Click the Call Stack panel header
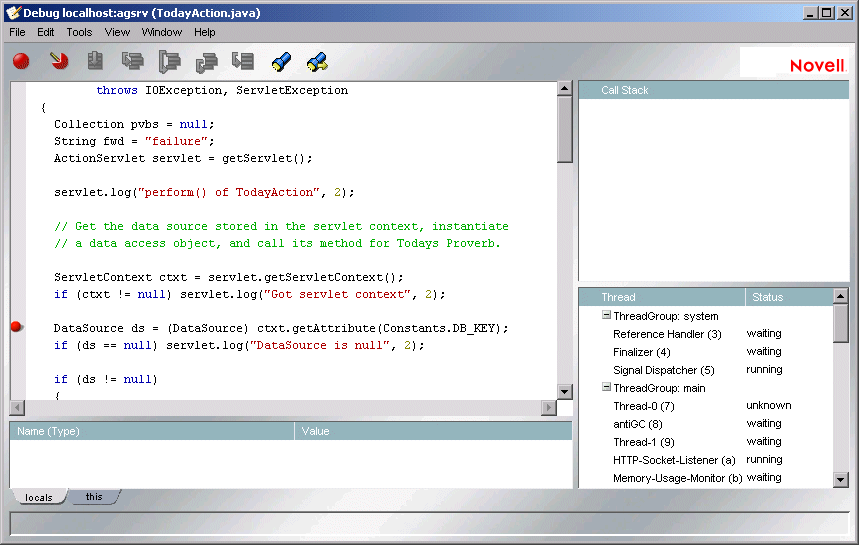 pos(713,90)
